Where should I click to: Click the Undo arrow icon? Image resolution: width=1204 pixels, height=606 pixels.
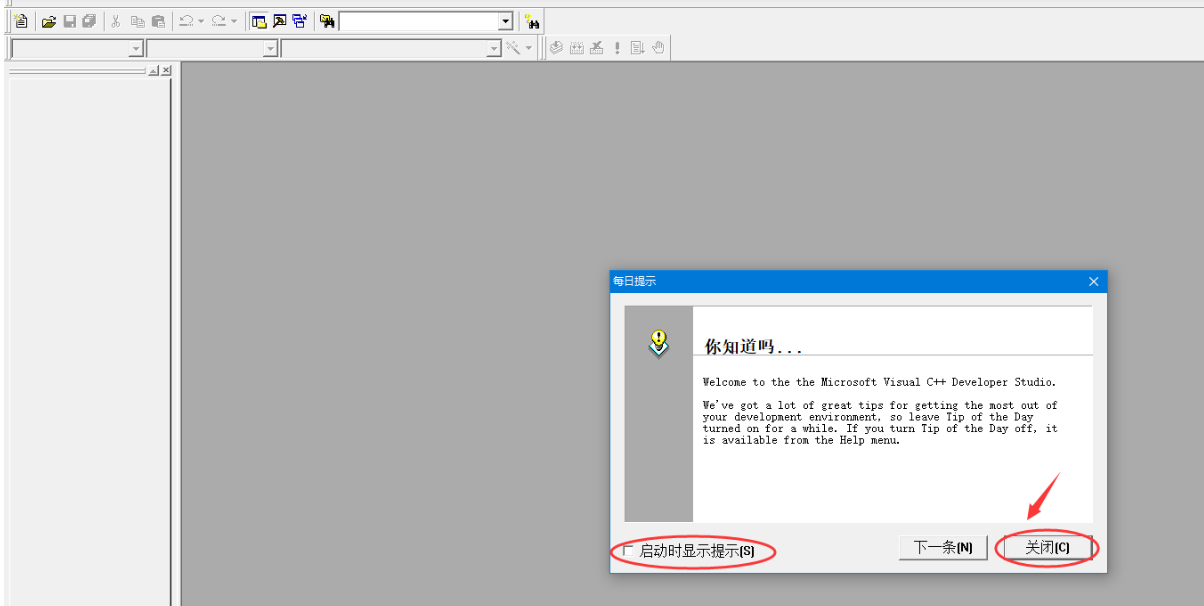coord(185,21)
